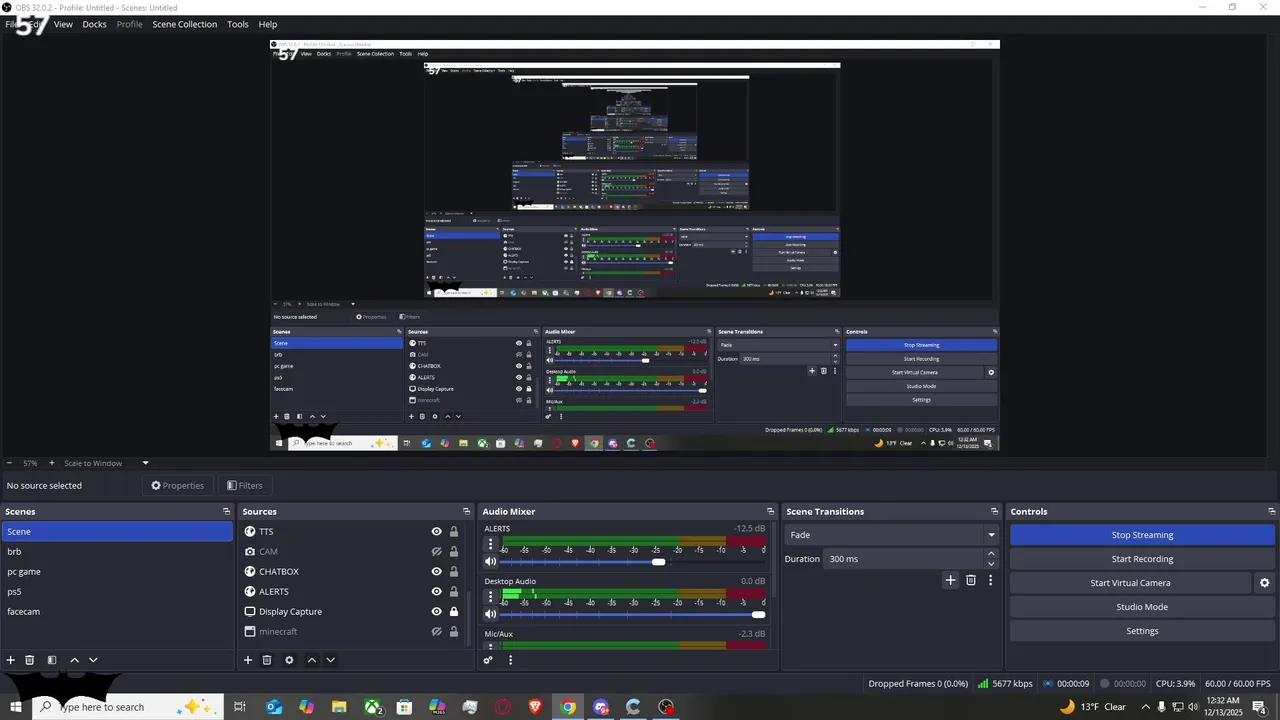Zoom in preview with plus icon
This screenshot has width=1280, height=720.
pos(52,463)
